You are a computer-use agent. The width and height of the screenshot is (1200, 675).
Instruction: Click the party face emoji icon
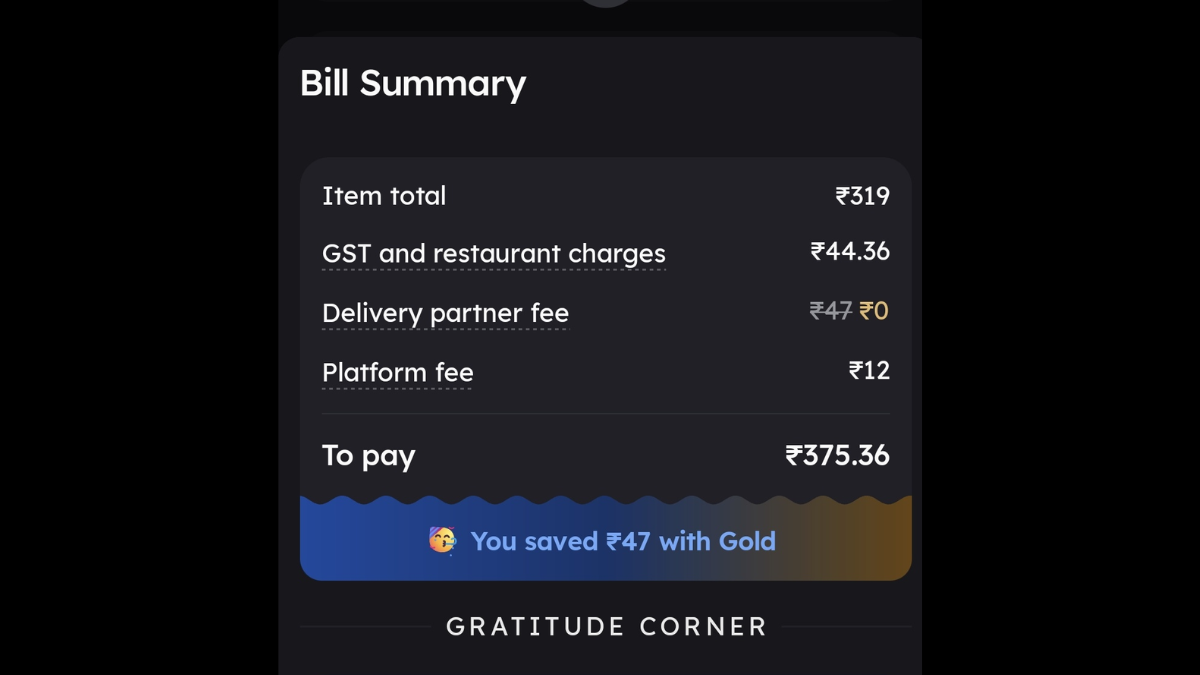442,541
